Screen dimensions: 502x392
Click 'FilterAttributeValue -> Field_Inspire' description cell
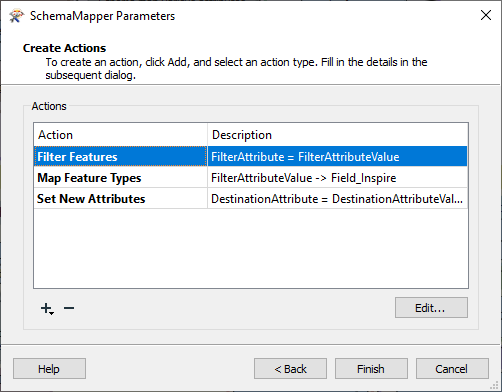pyautogui.click(x=337, y=177)
